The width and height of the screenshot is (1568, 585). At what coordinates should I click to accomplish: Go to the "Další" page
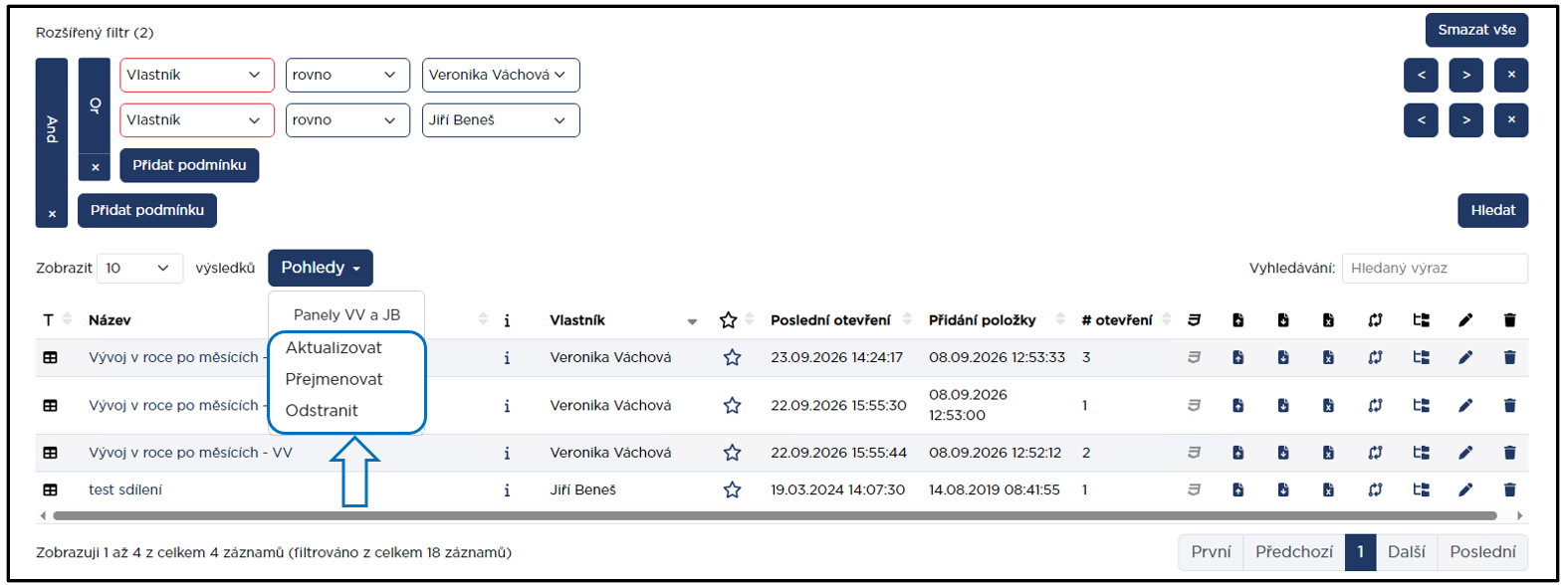click(1406, 551)
